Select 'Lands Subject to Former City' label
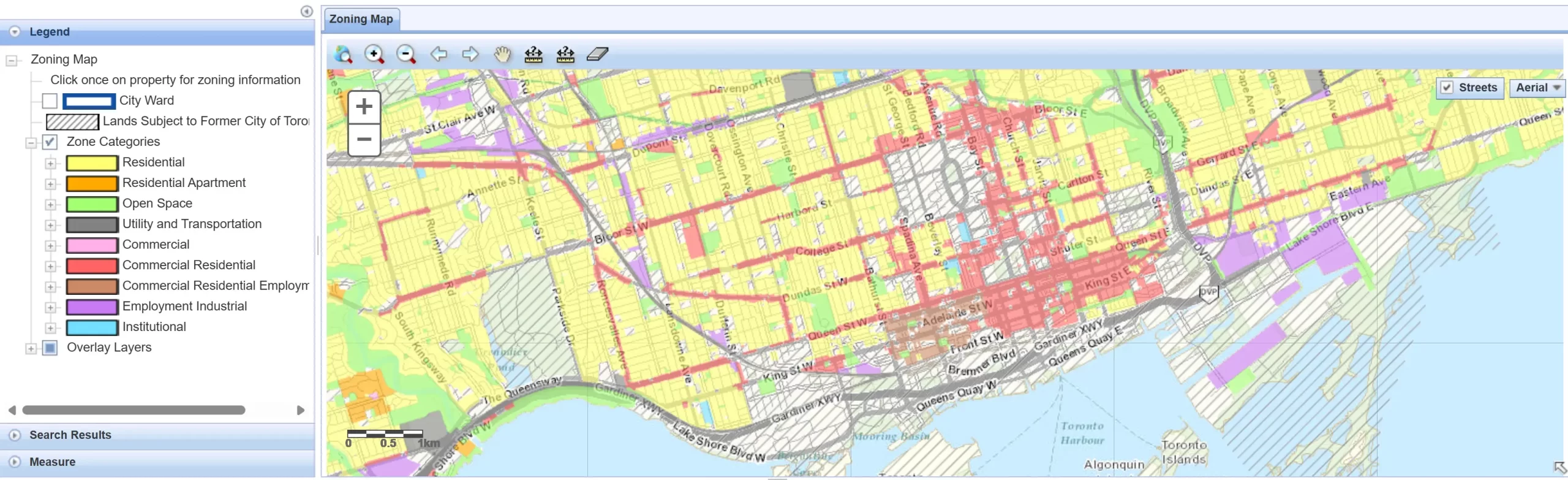 (206, 121)
